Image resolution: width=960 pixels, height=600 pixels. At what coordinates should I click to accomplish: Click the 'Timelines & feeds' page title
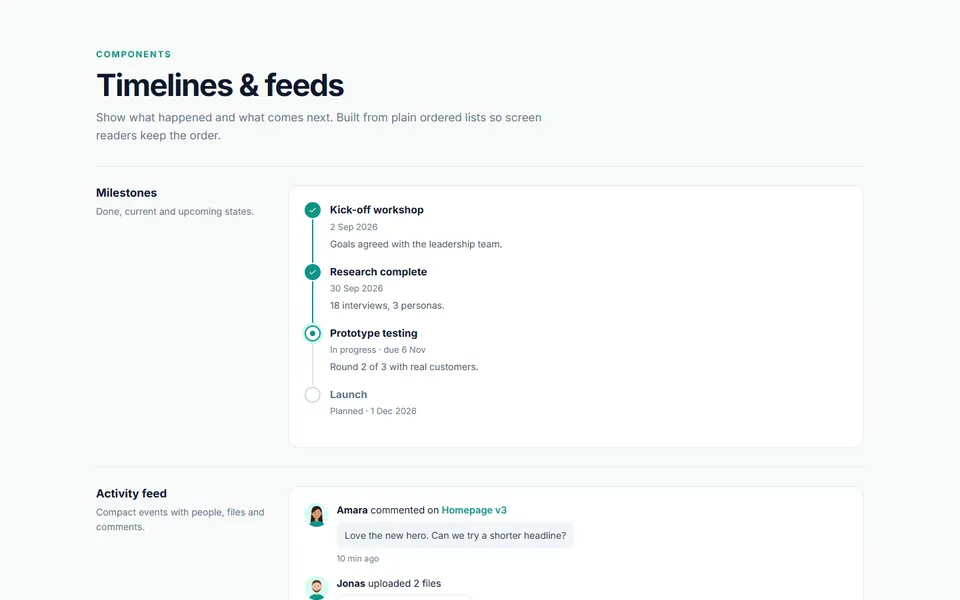[220, 85]
